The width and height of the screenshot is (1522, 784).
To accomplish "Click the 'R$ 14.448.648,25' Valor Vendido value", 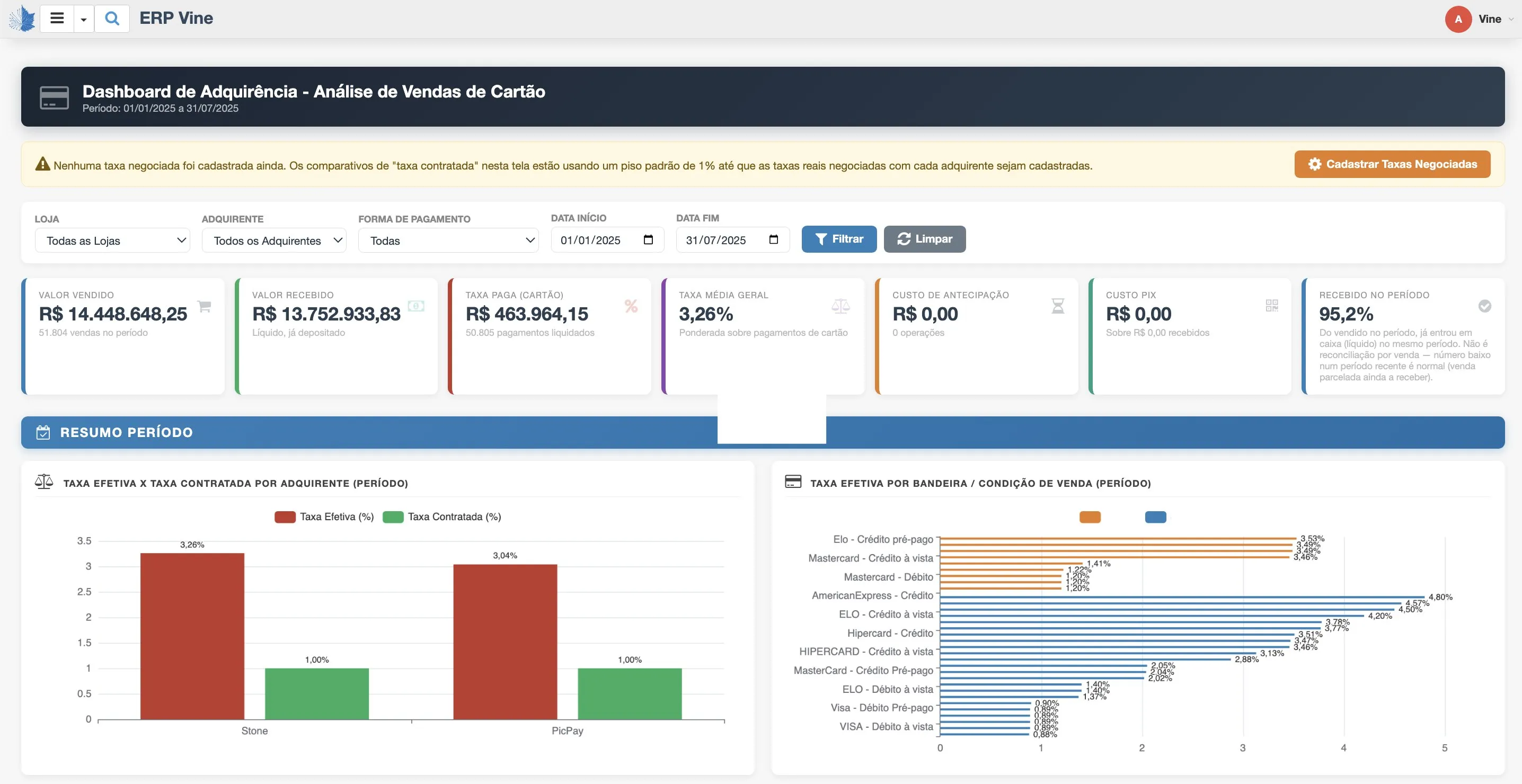I will (113, 314).
